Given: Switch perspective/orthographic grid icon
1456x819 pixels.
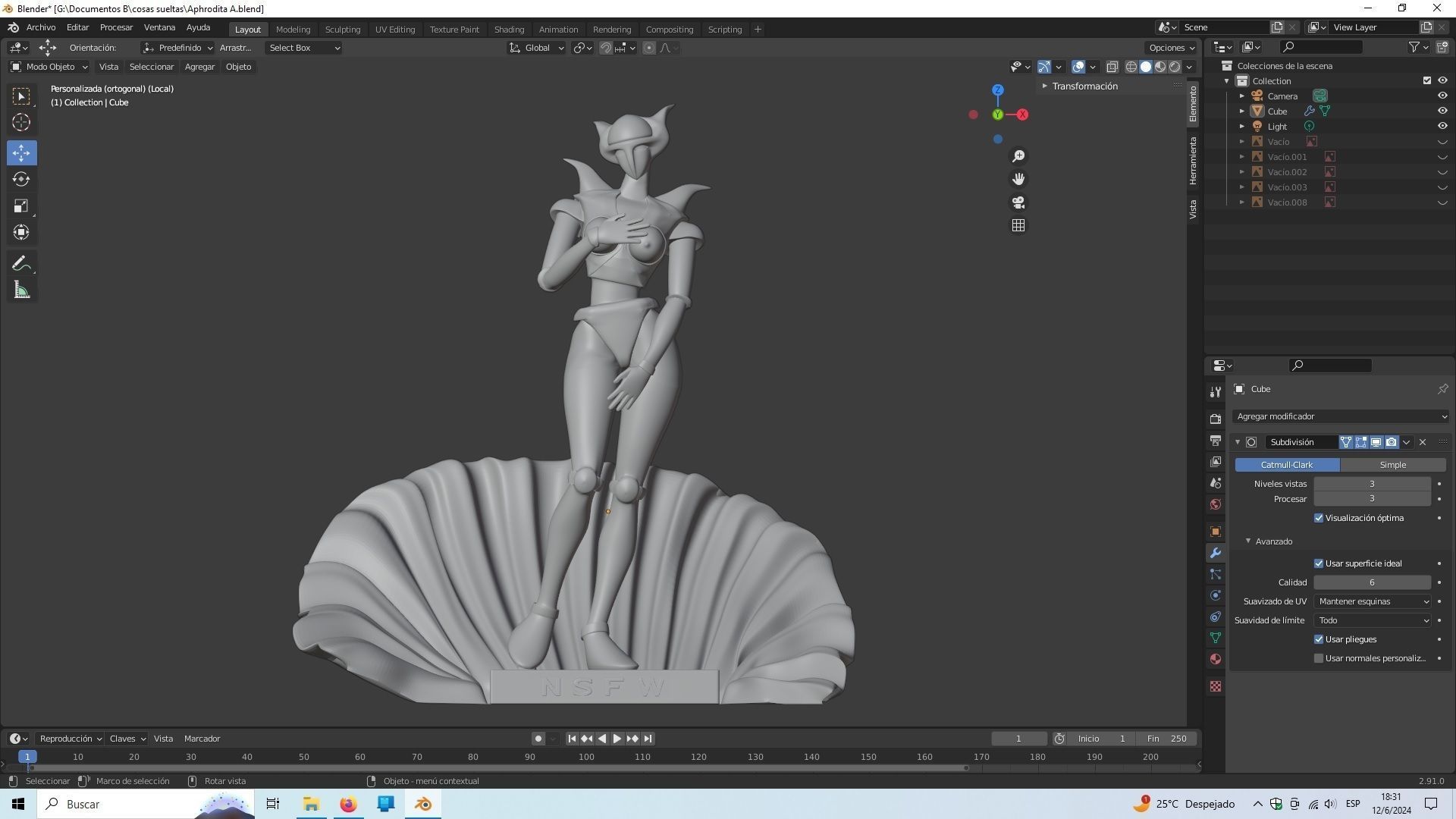Looking at the screenshot, I should click(x=1018, y=226).
